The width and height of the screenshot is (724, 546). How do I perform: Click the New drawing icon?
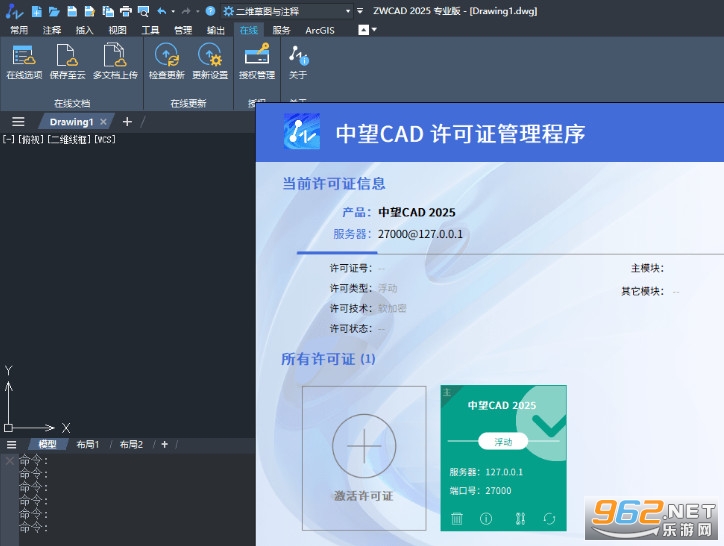click(36, 11)
